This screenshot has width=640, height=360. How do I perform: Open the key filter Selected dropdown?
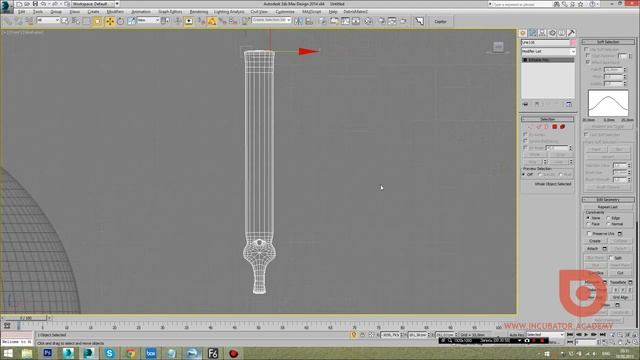tap(545, 335)
